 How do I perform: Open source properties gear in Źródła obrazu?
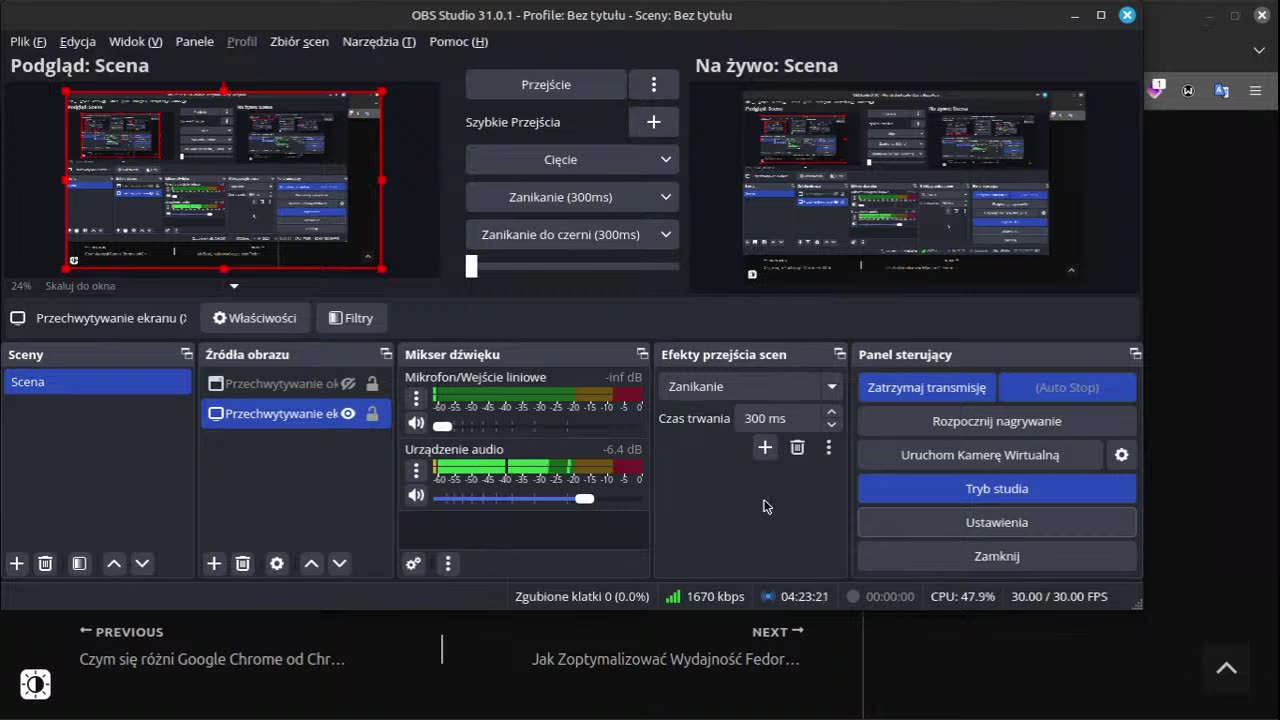coord(277,564)
